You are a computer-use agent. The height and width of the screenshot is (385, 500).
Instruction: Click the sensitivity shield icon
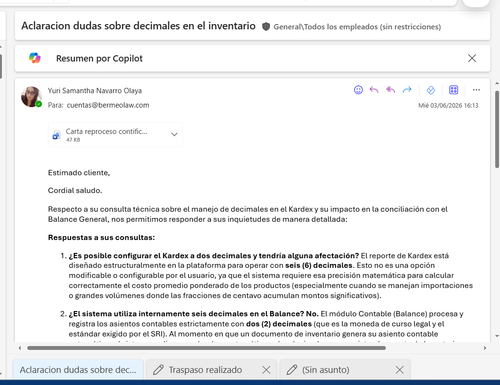(266, 27)
